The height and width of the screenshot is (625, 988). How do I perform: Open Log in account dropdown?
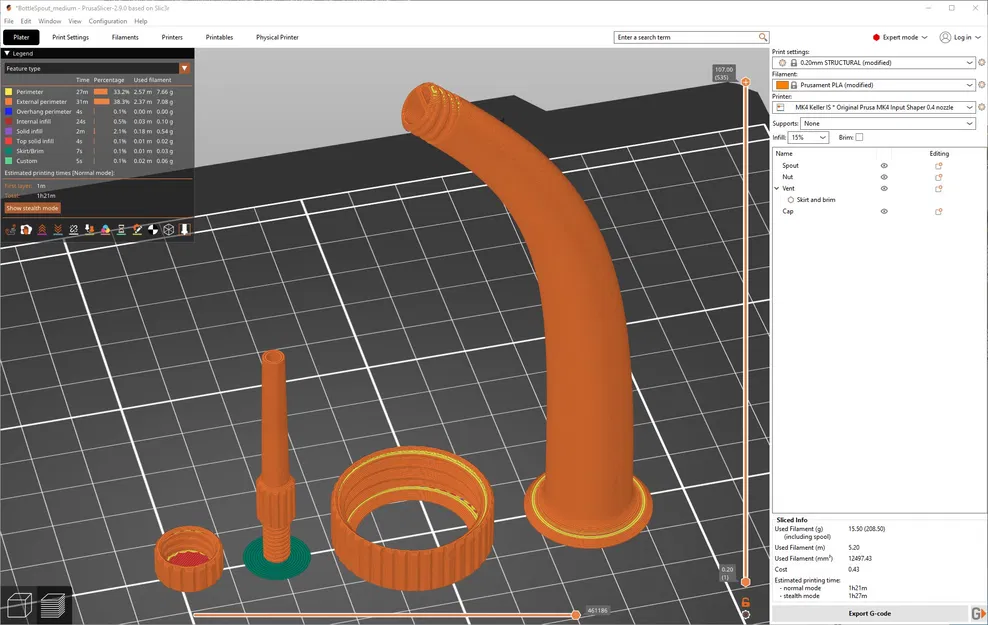[960, 37]
